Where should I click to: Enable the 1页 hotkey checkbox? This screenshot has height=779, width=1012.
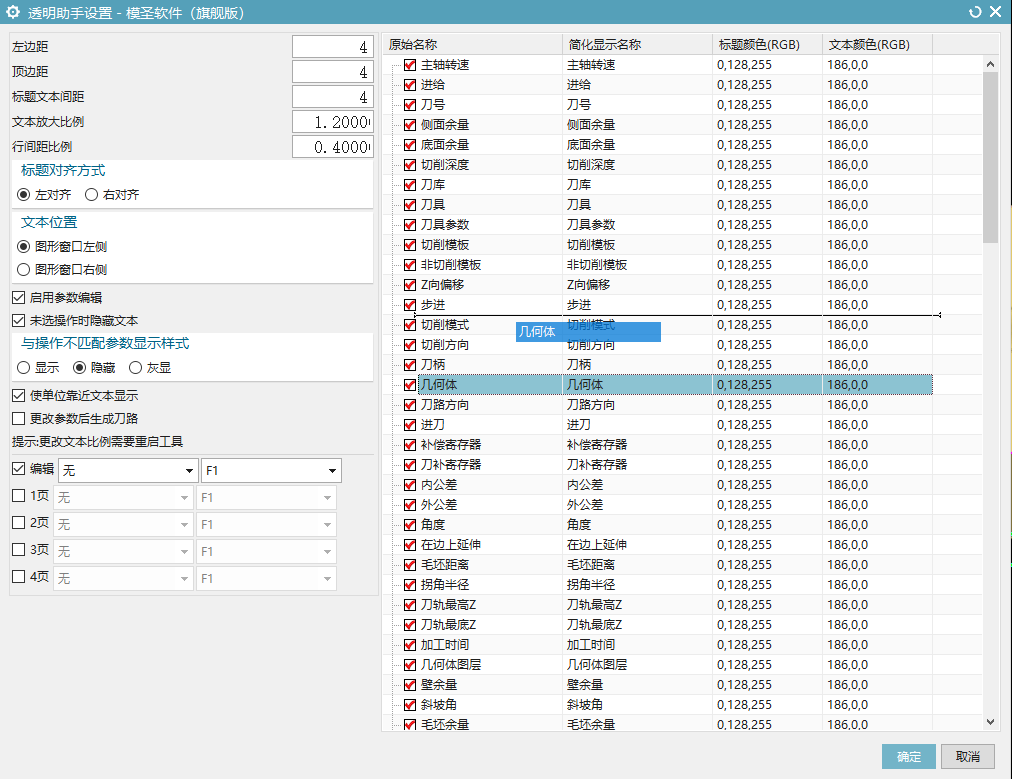(x=19, y=496)
